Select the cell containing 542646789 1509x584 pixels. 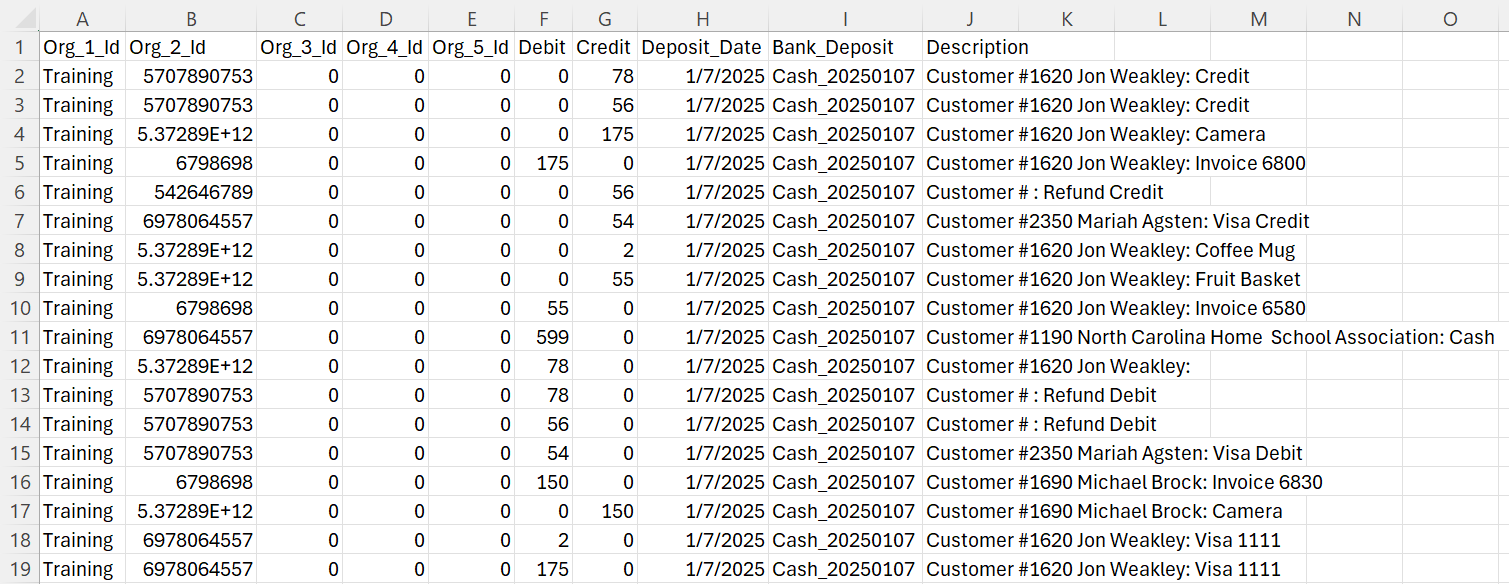click(x=190, y=192)
